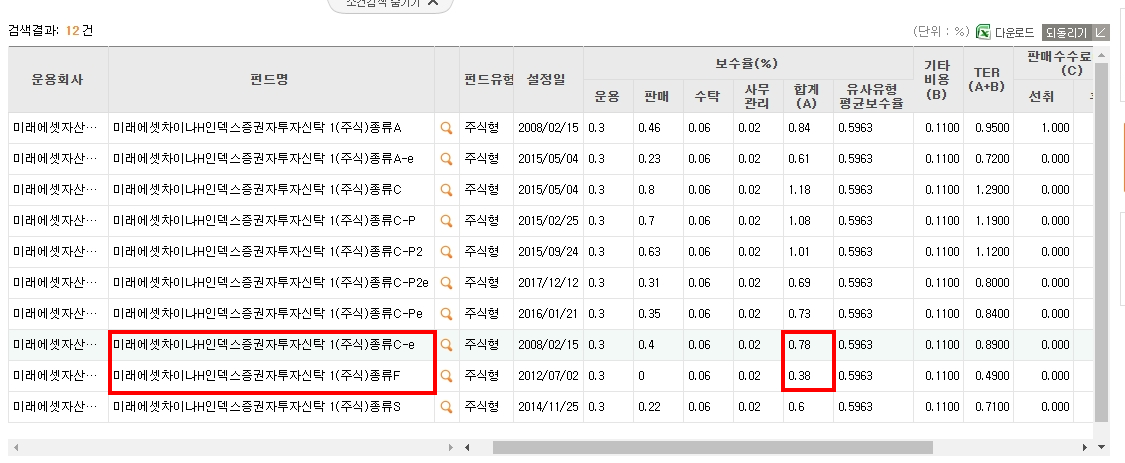Click the sales fee value 0.63

point(649,252)
